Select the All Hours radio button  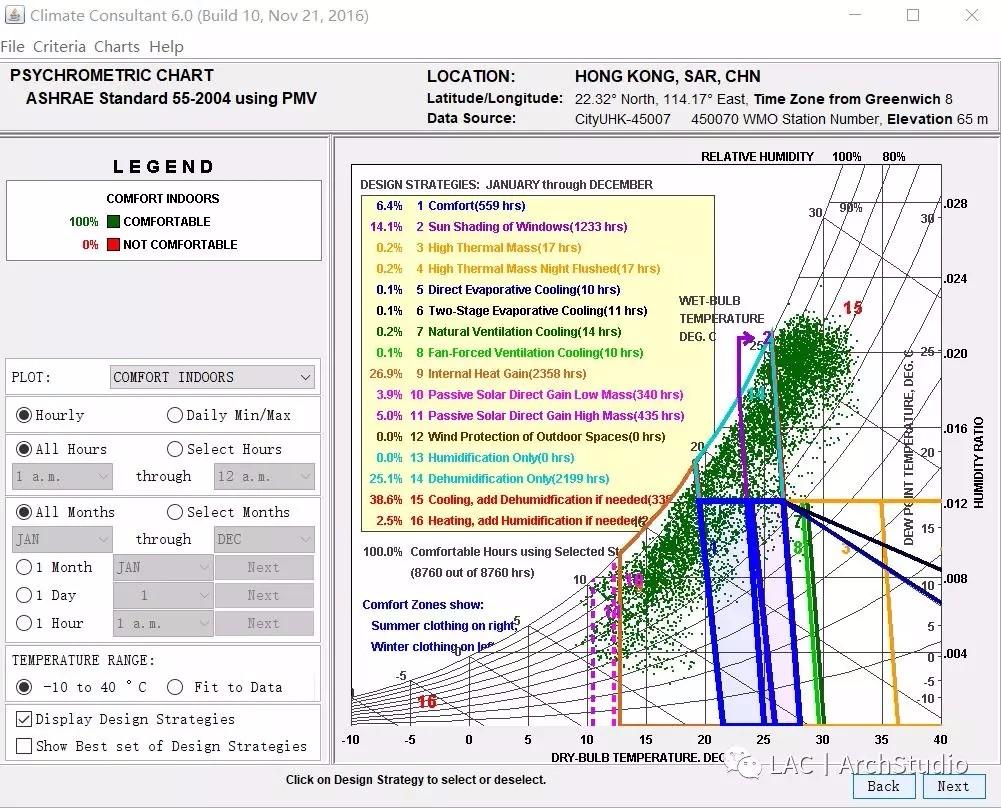(x=24, y=449)
